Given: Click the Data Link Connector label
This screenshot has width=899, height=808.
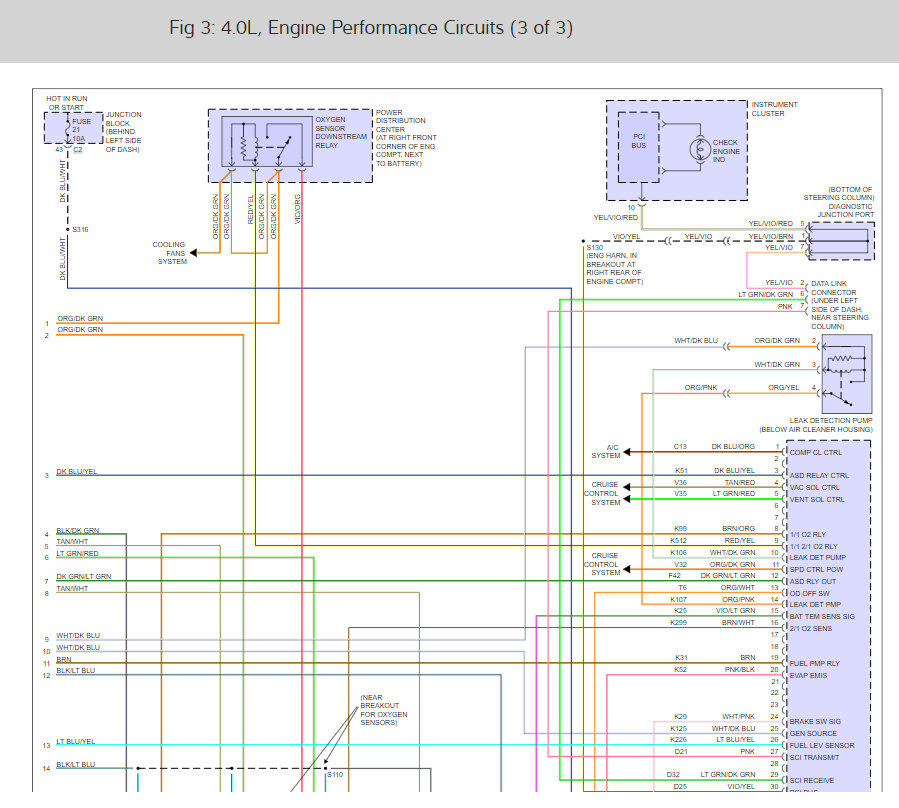Looking at the screenshot, I should (x=839, y=305).
